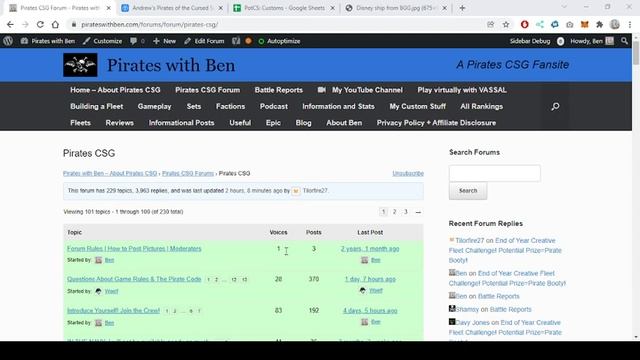The image size is (640, 360).
Task: Open the Extensions puzzle piece icon
Action: coord(599,24)
